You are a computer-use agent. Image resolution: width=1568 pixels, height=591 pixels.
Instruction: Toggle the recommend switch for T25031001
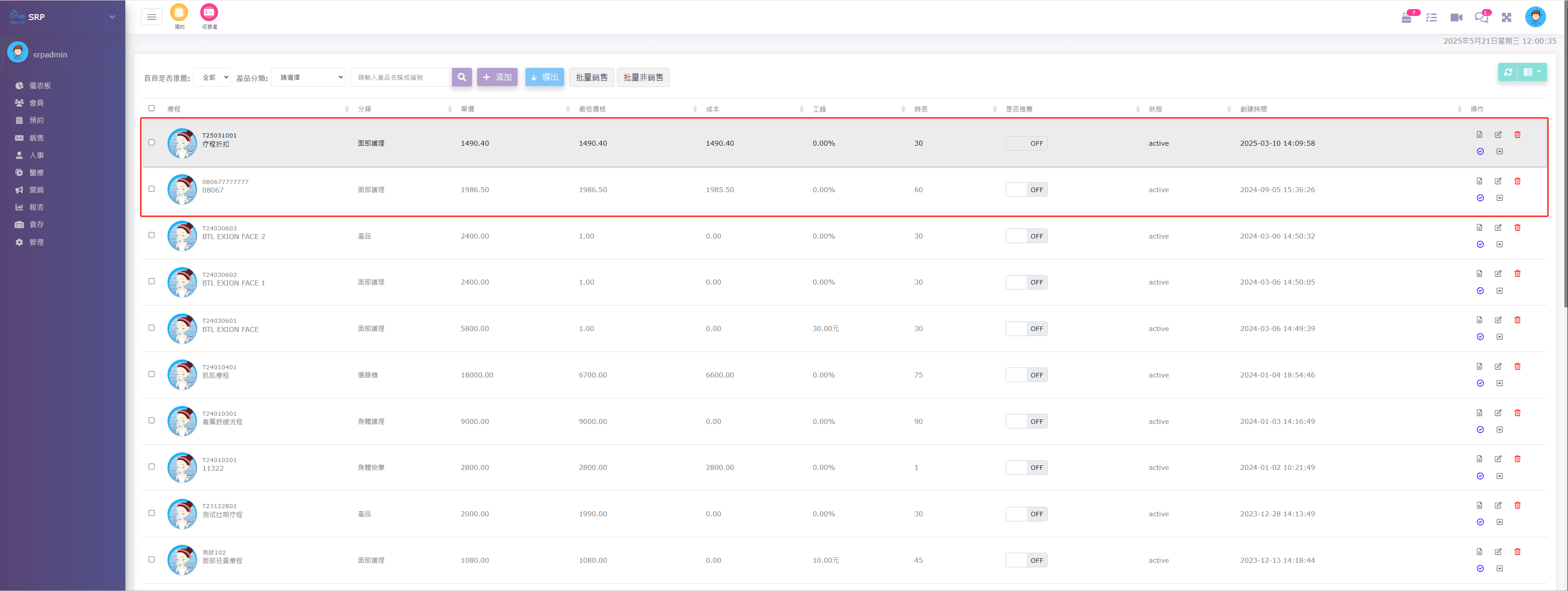(x=1026, y=143)
